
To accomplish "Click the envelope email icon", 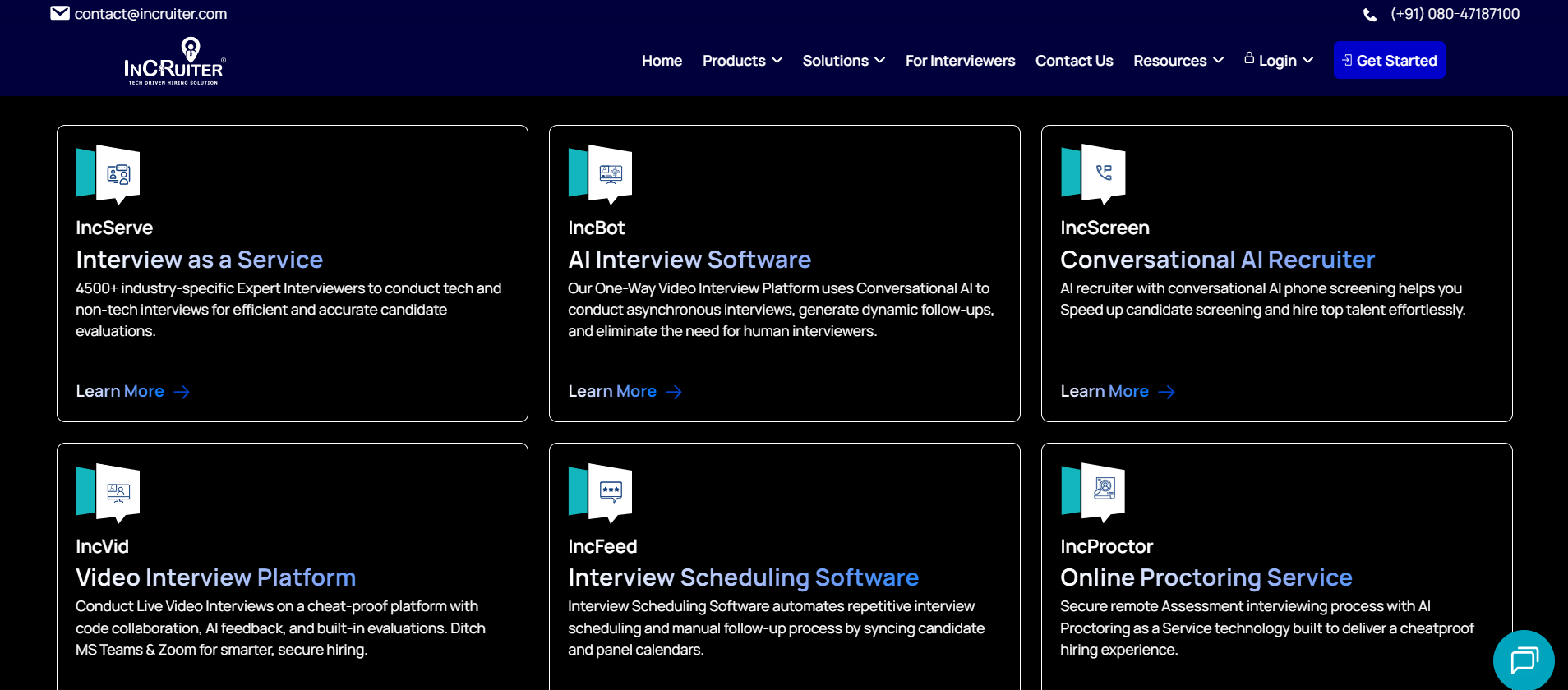I will pyautogui.click(x=60, y=13).
